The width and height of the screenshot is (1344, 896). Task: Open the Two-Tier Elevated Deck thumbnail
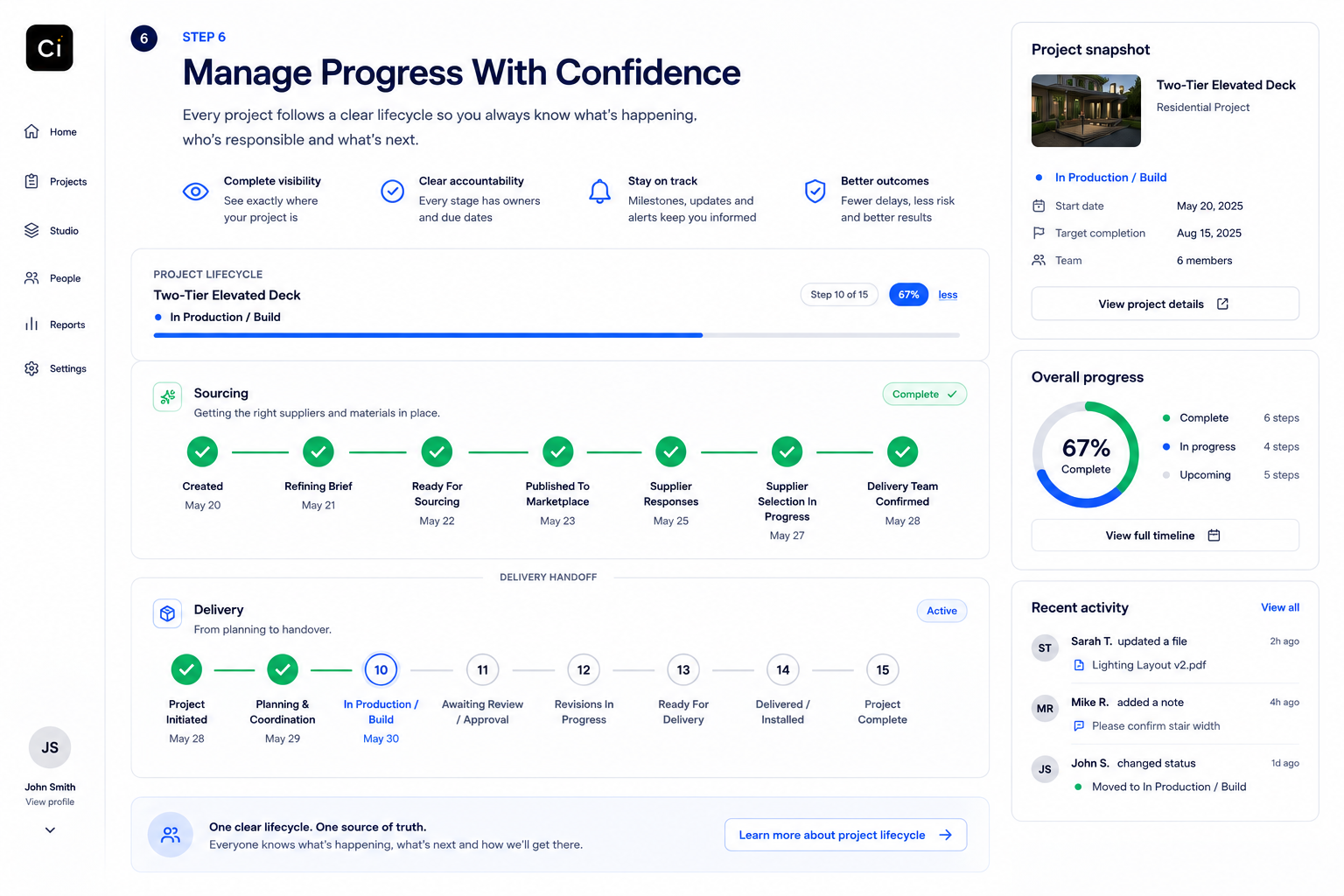[1086, 110]
